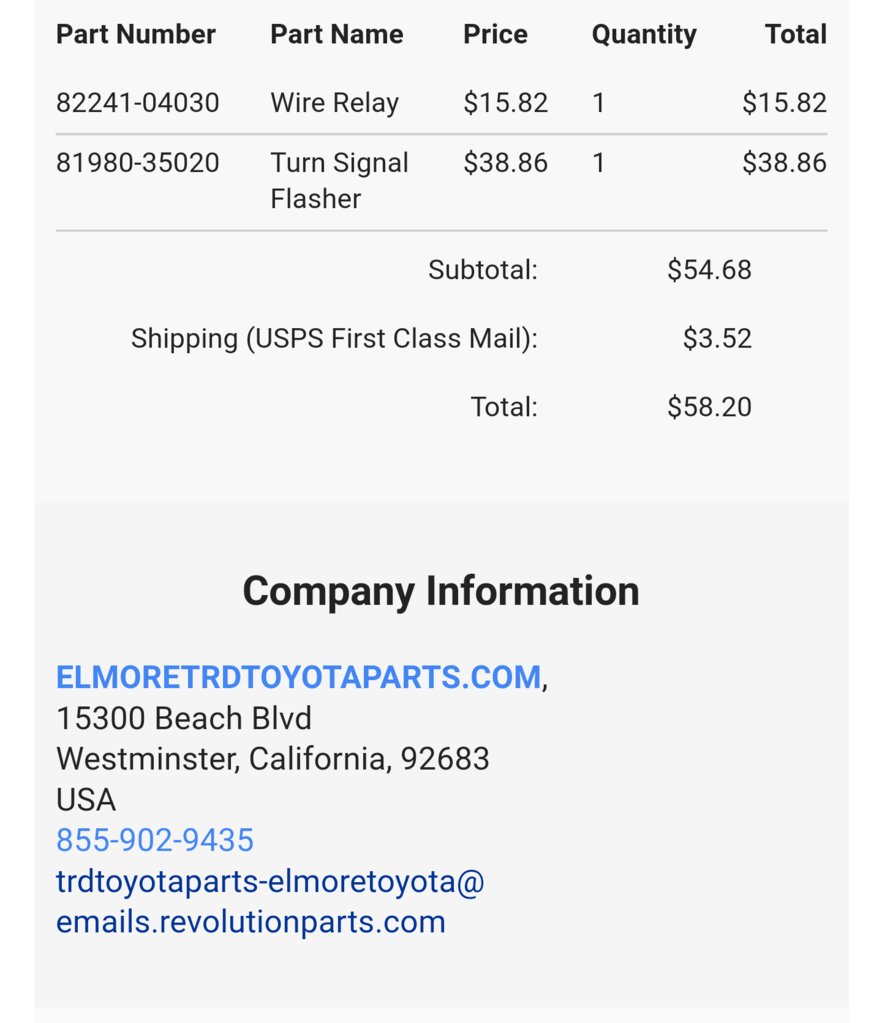882x1023 pixels.
Task: Tap the 855-902-9435 phone number
Action: [155, 840]
